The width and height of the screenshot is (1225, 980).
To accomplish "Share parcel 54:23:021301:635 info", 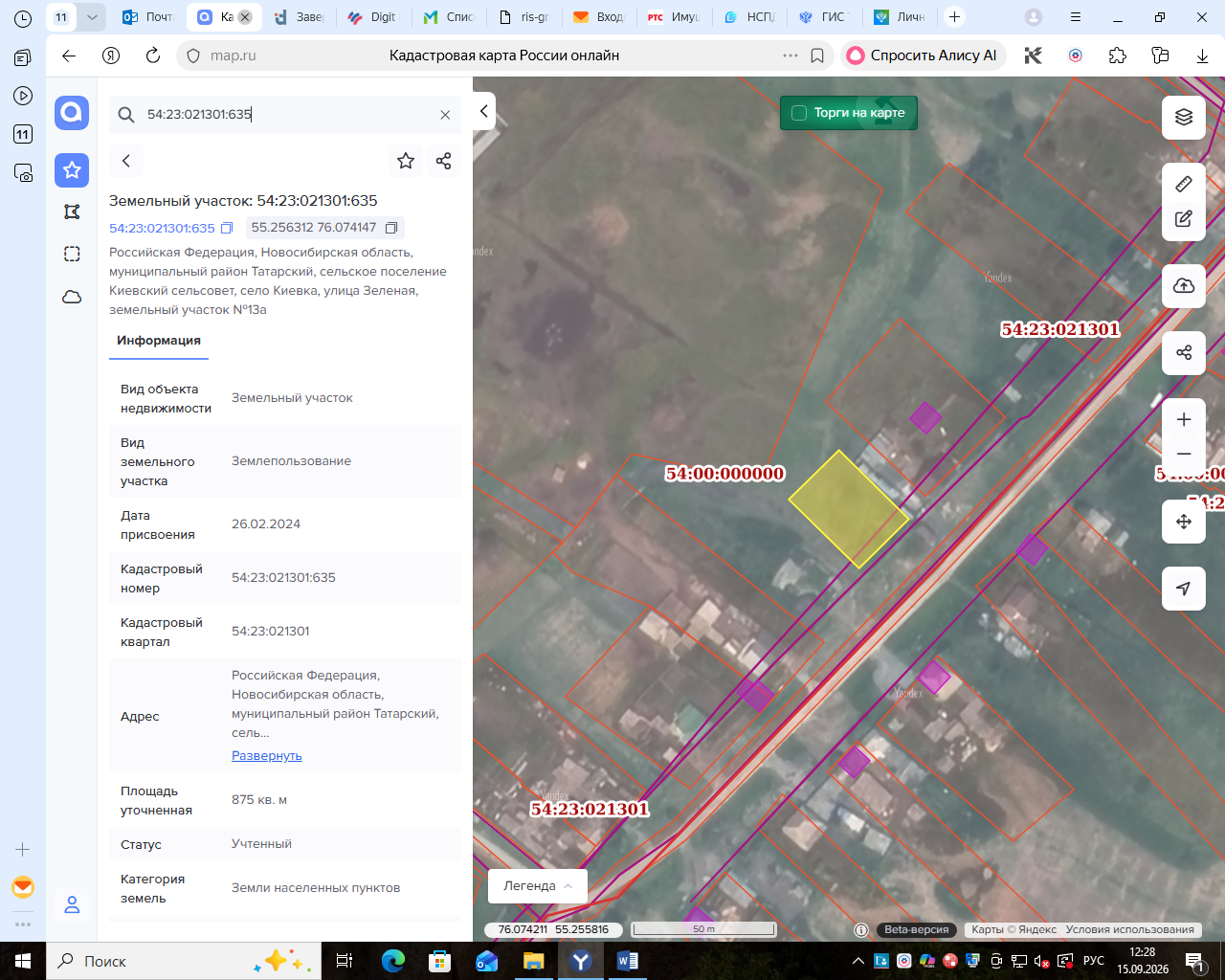I will click(443, 161).
